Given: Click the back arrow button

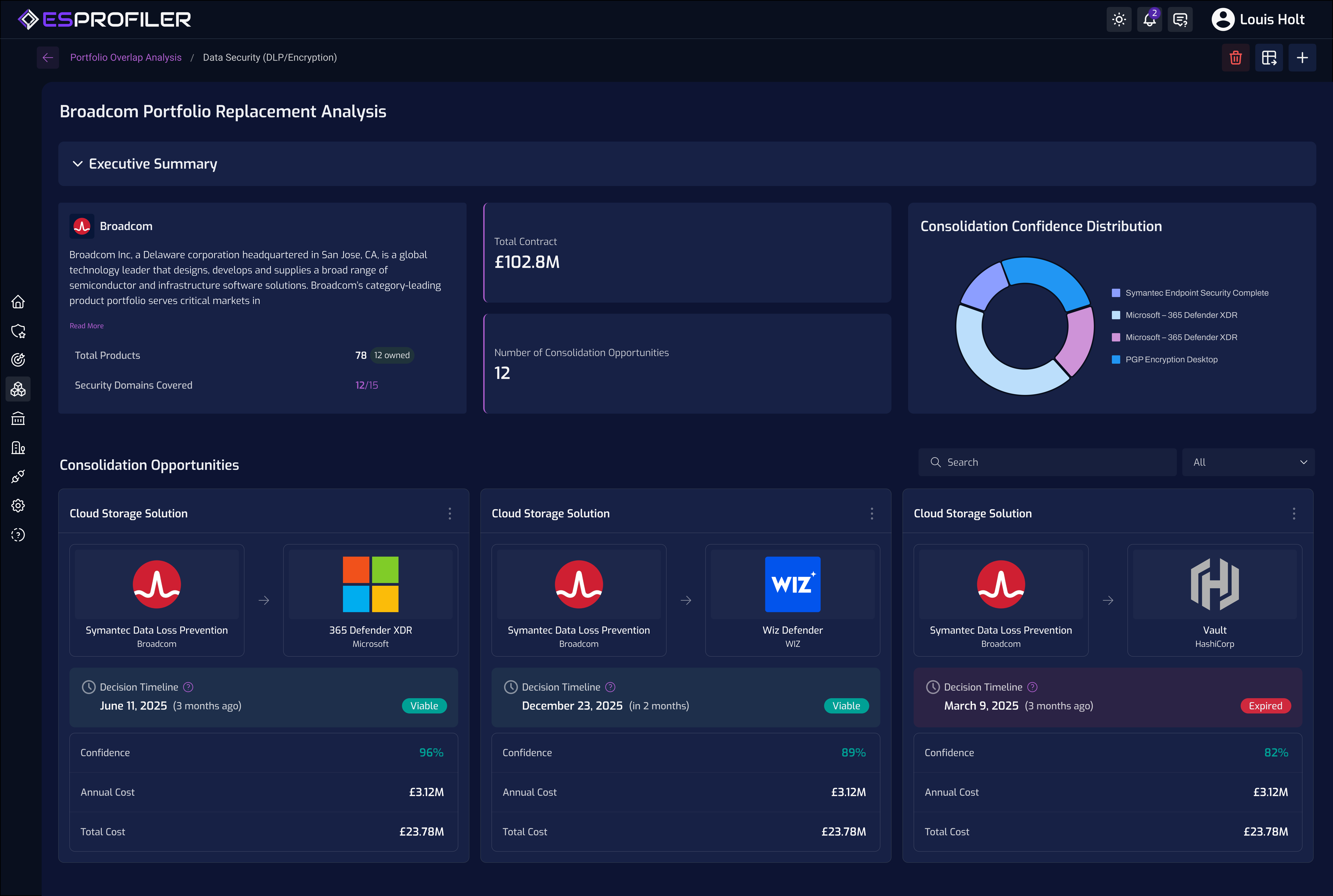Looking at the screenshot, I should [48, 58].
